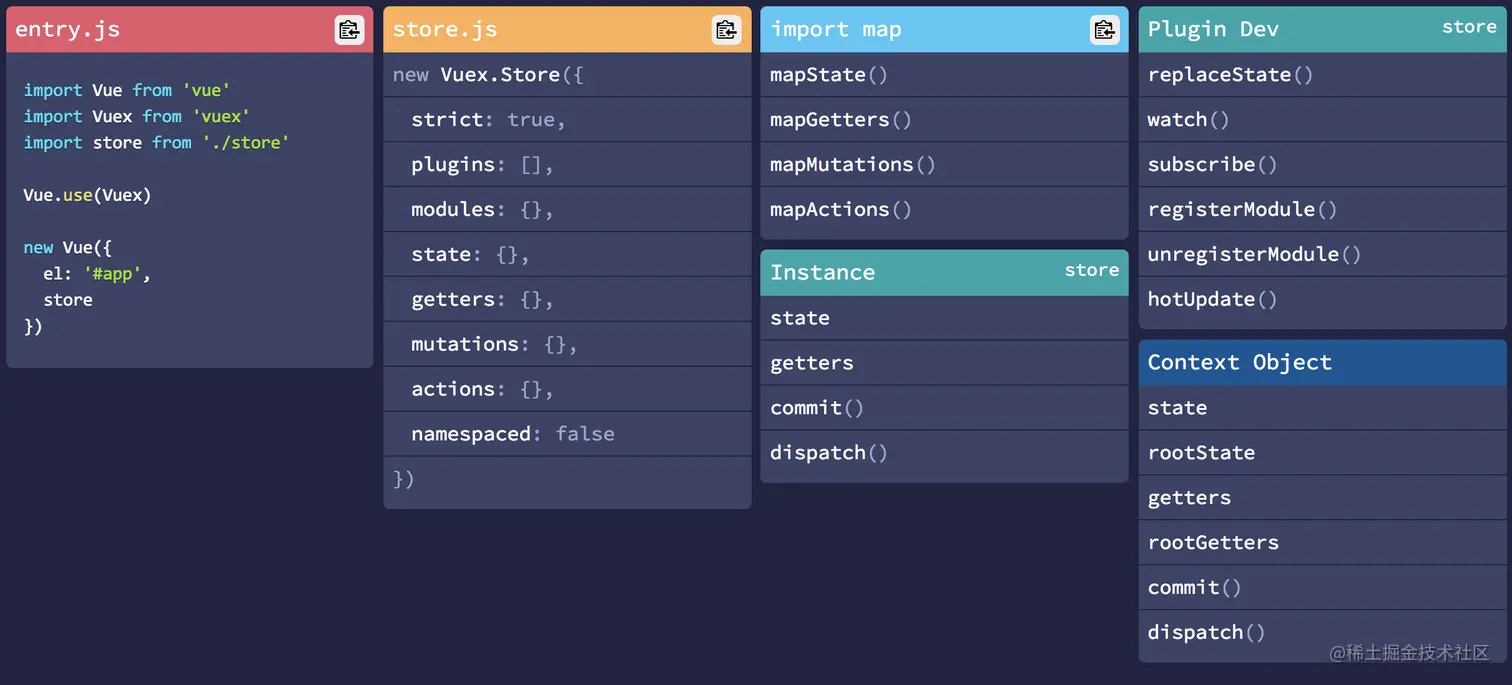Open the store.js card header

pos(567,30)
